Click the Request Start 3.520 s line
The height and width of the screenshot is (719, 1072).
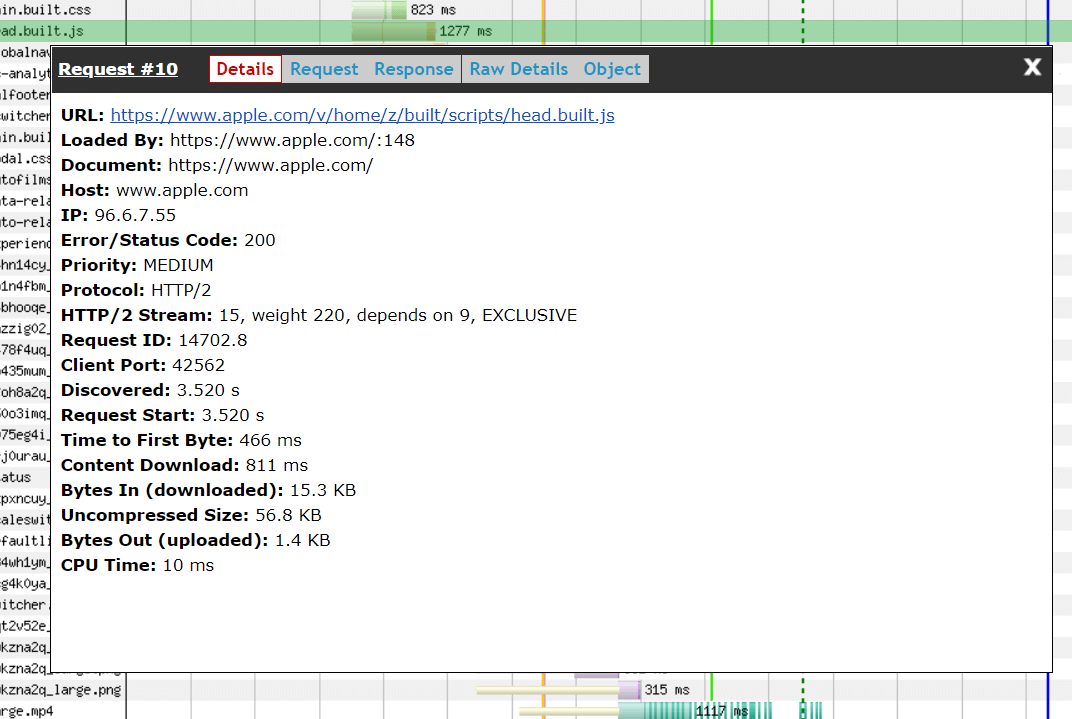tap(163, 415)
